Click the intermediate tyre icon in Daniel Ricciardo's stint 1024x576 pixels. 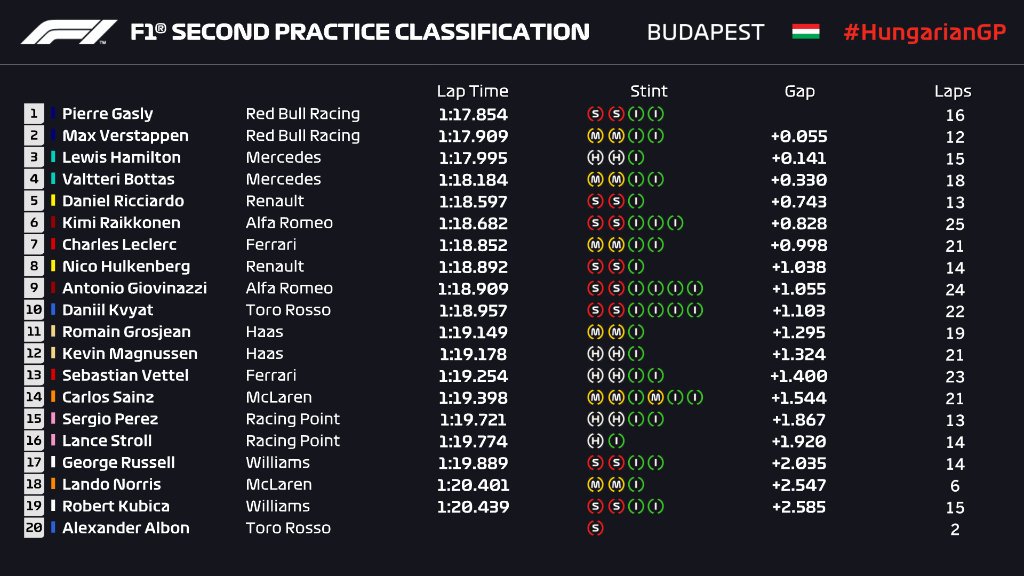coord(637,201)
